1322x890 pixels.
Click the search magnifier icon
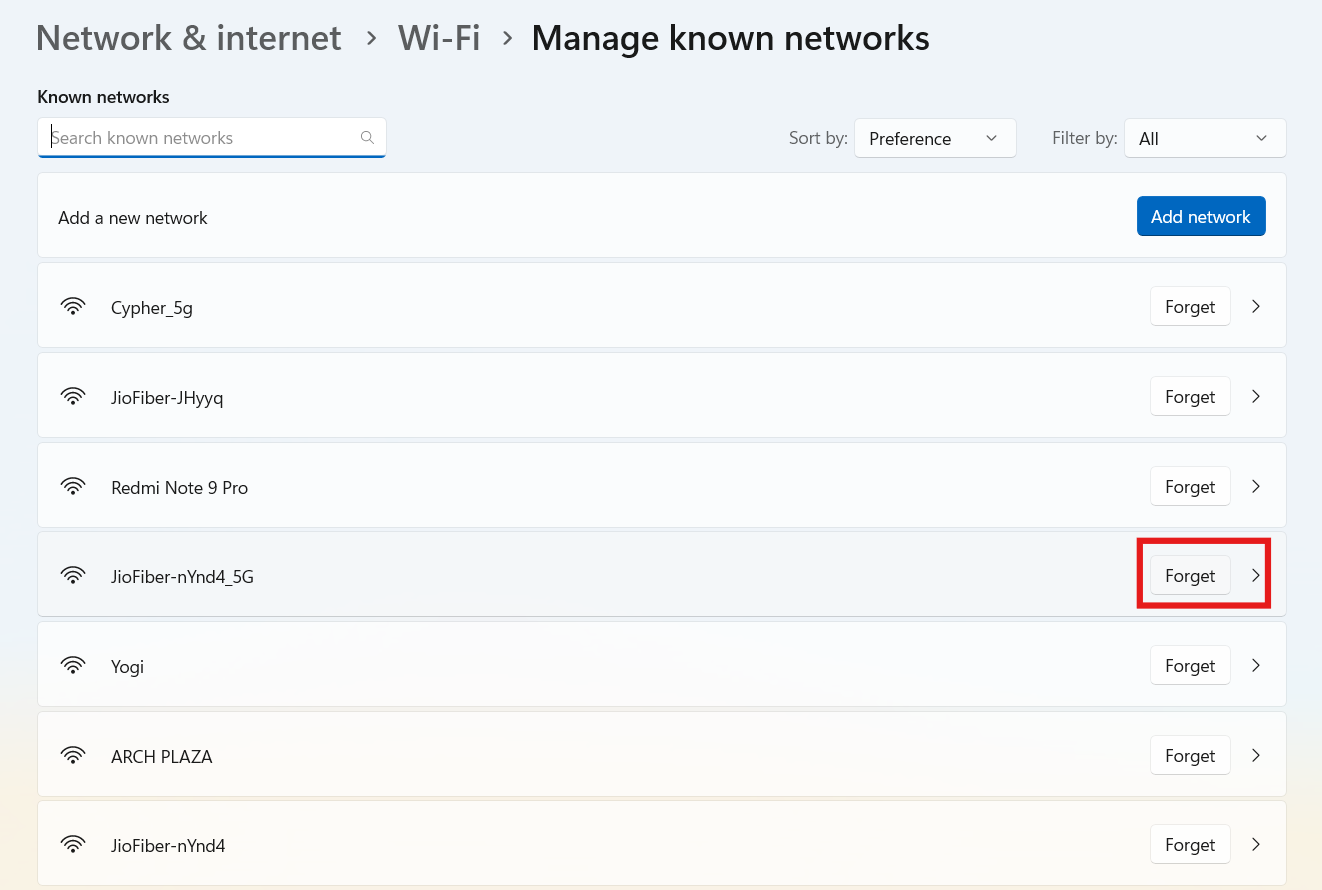pyautogui.click(x=366, y=137)
